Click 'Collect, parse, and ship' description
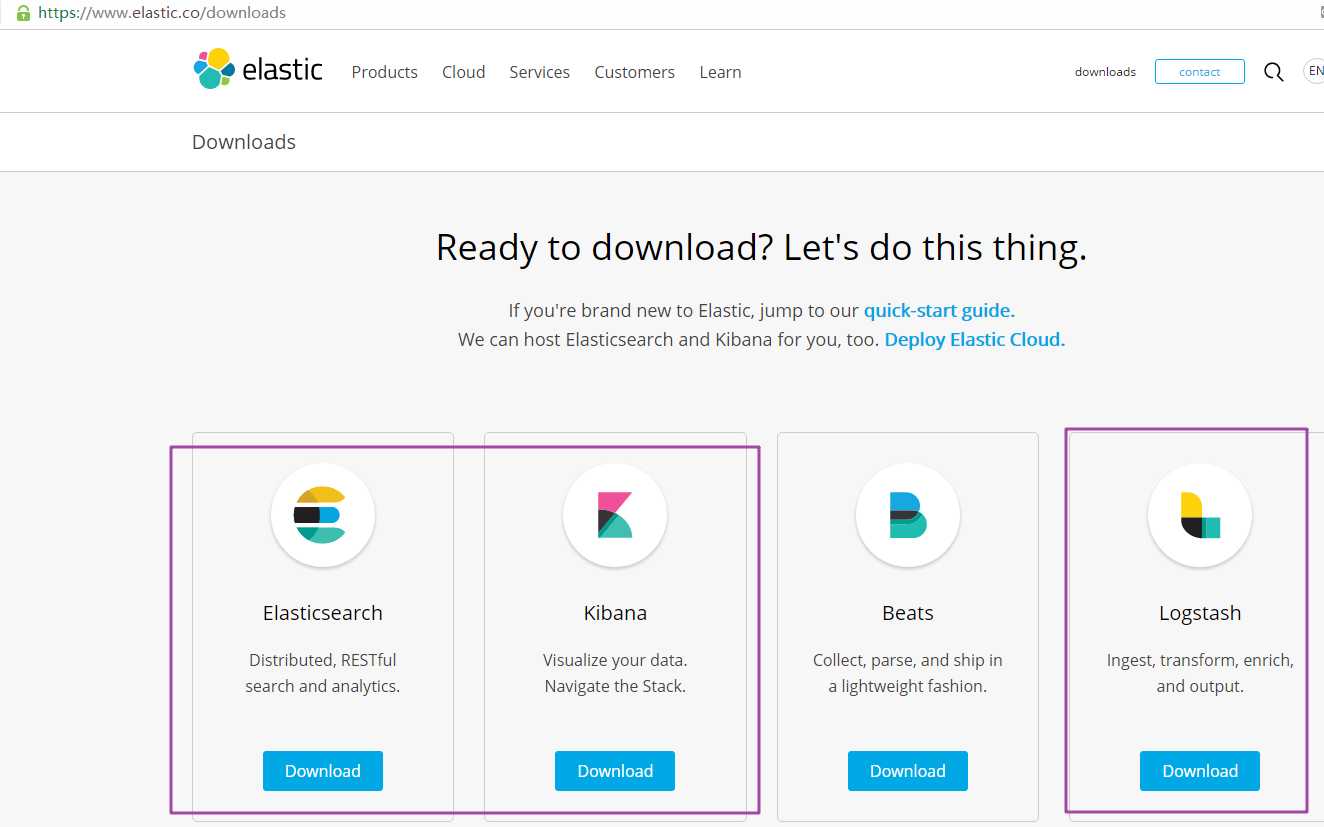 click(x=907, y=673)
